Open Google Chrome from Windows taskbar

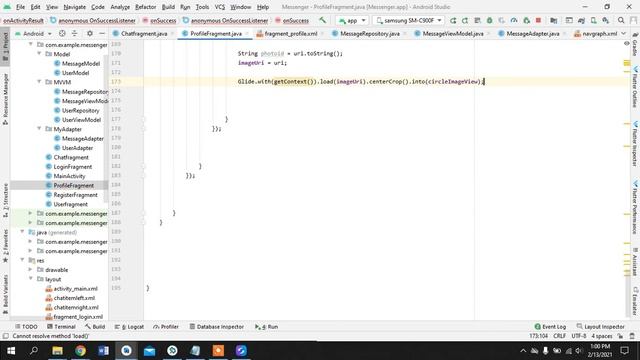[80, 351]
